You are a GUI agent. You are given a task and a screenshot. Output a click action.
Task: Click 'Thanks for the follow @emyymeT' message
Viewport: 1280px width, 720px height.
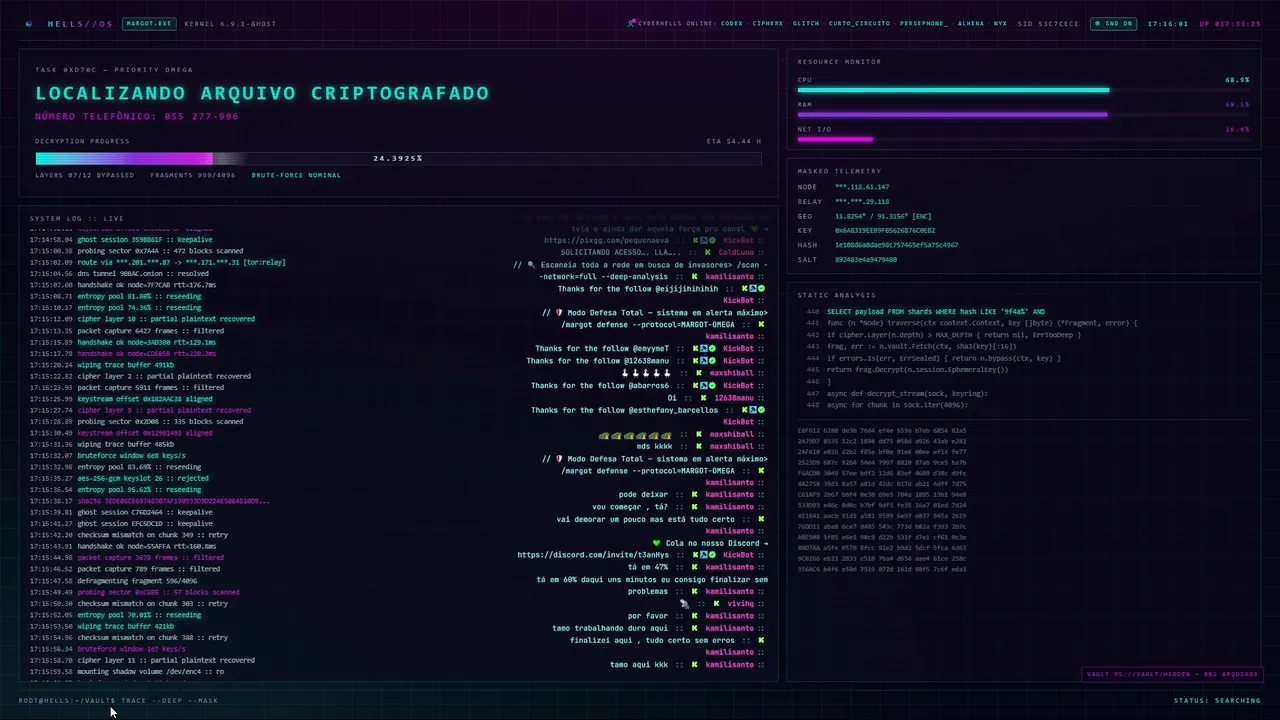coord(602,349)
